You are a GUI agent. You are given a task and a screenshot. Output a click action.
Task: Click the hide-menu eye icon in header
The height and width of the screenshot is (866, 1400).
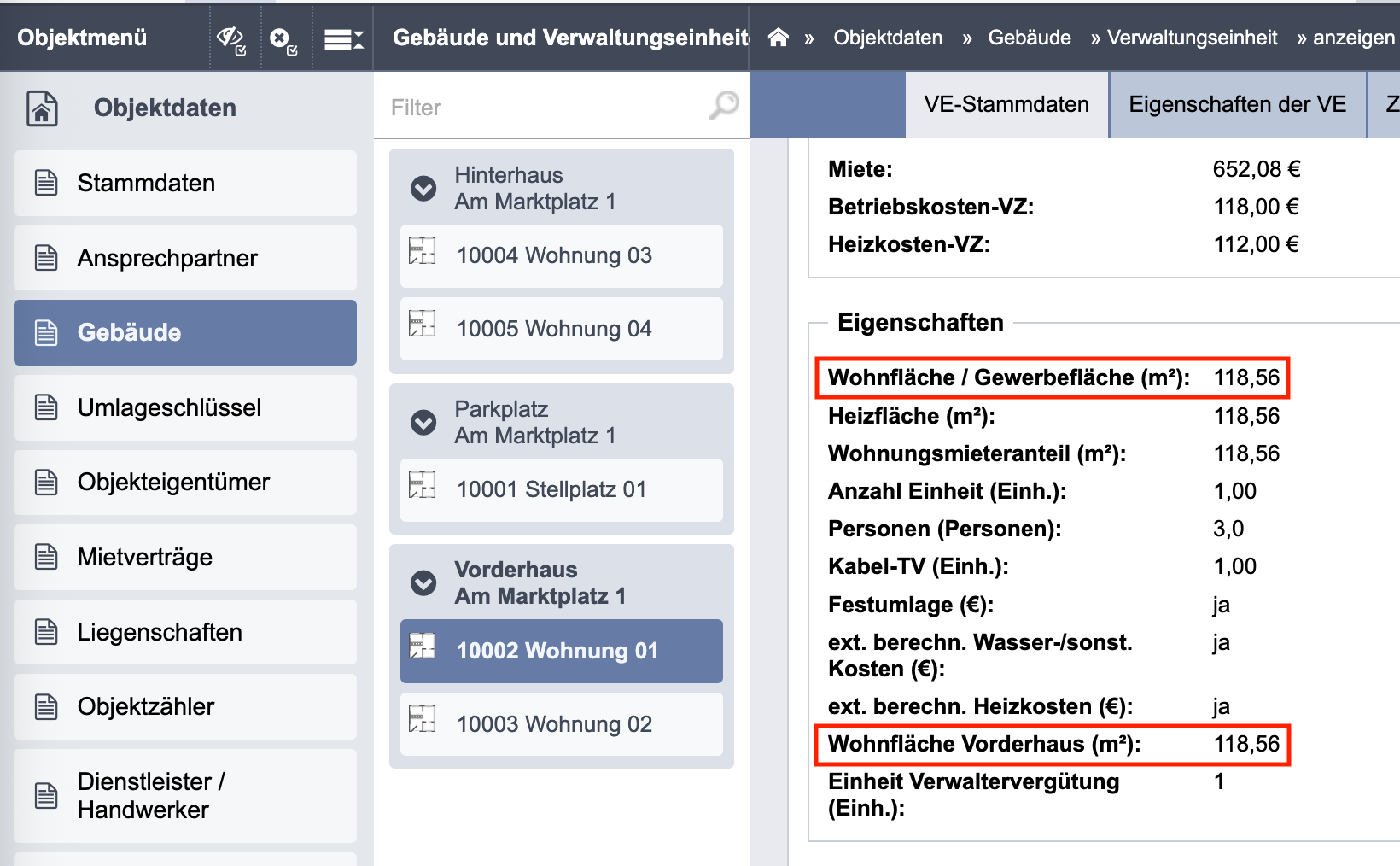[x=230, y=38]
